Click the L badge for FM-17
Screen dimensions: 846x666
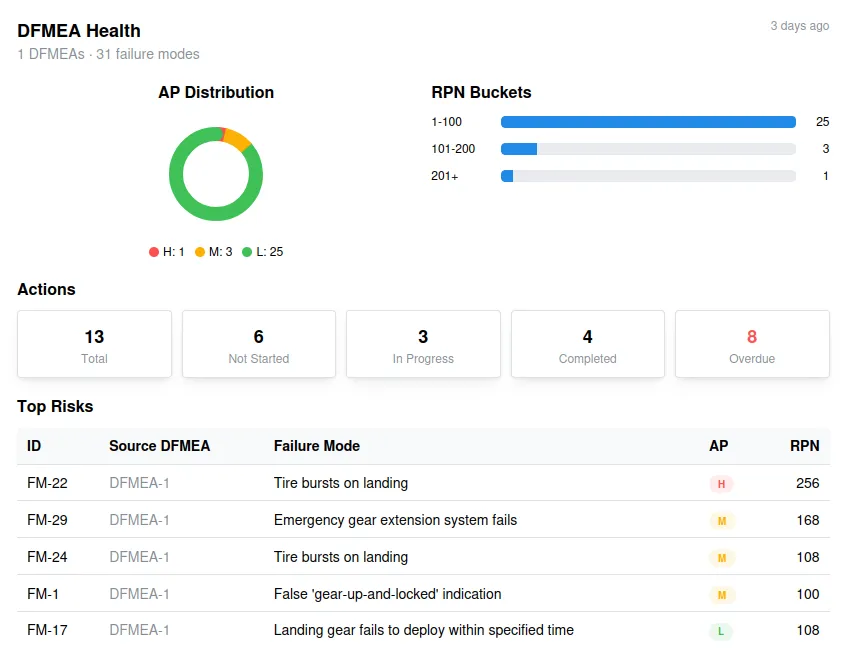point(721,631)
